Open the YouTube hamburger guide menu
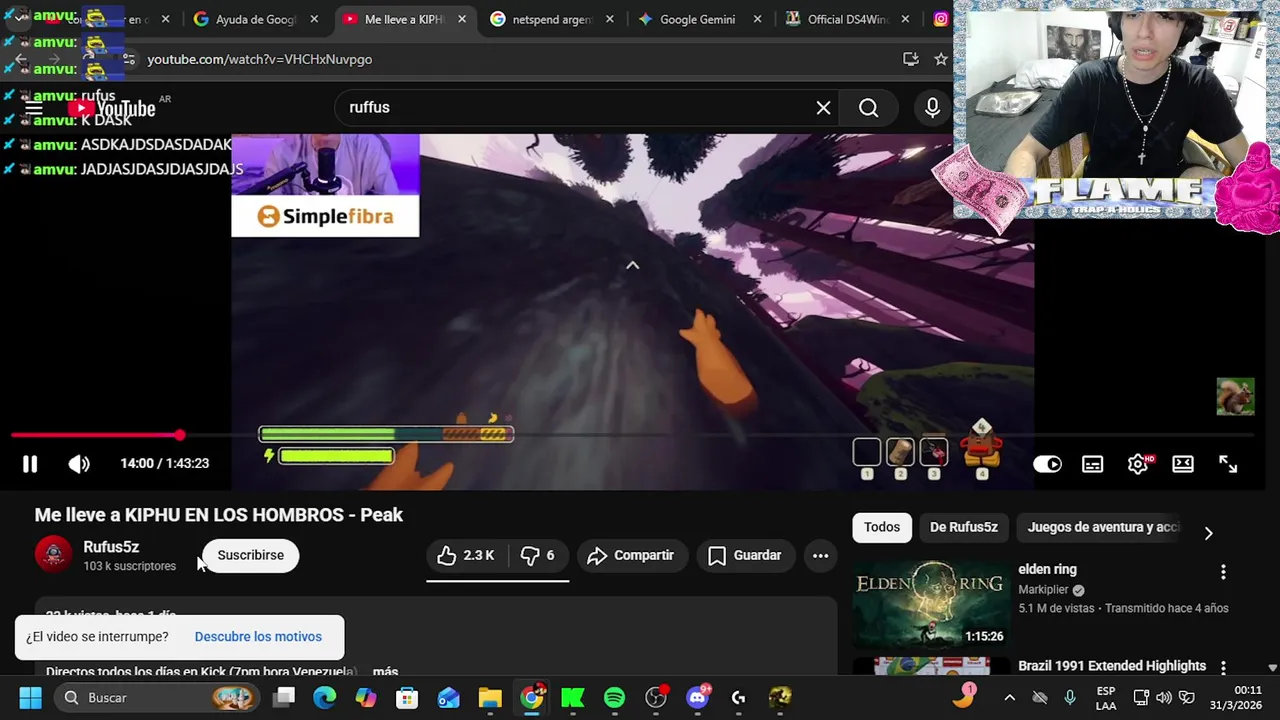This screenshot has width=1280, height=720. (x=33, y=108)
